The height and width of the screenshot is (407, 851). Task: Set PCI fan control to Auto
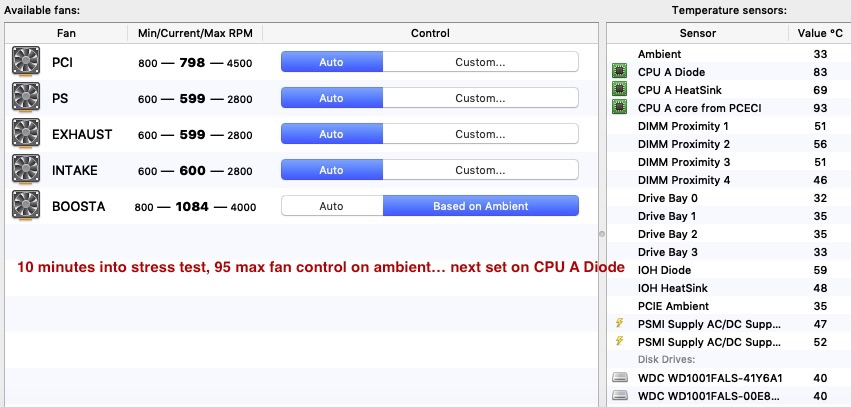(331, 62)
